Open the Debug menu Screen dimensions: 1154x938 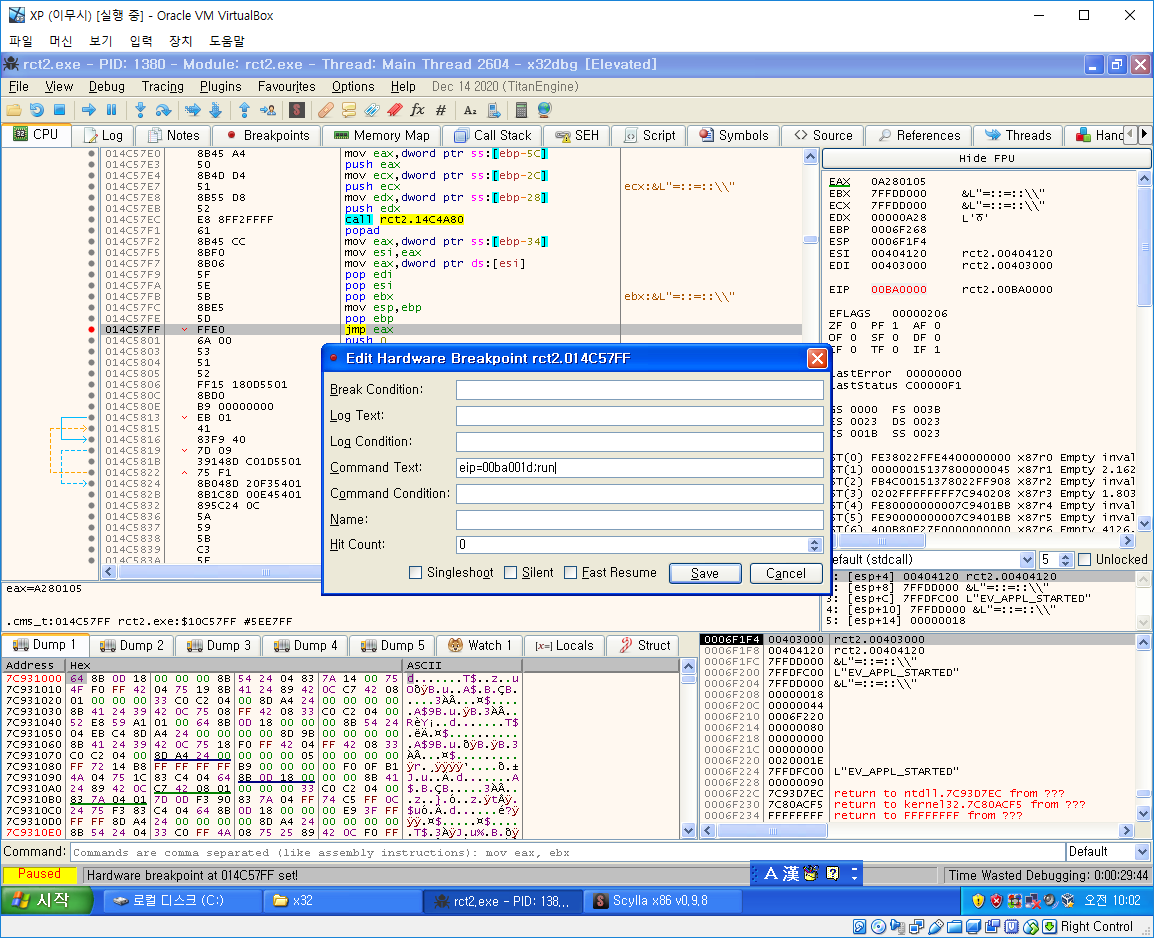(x=107, y=87)
